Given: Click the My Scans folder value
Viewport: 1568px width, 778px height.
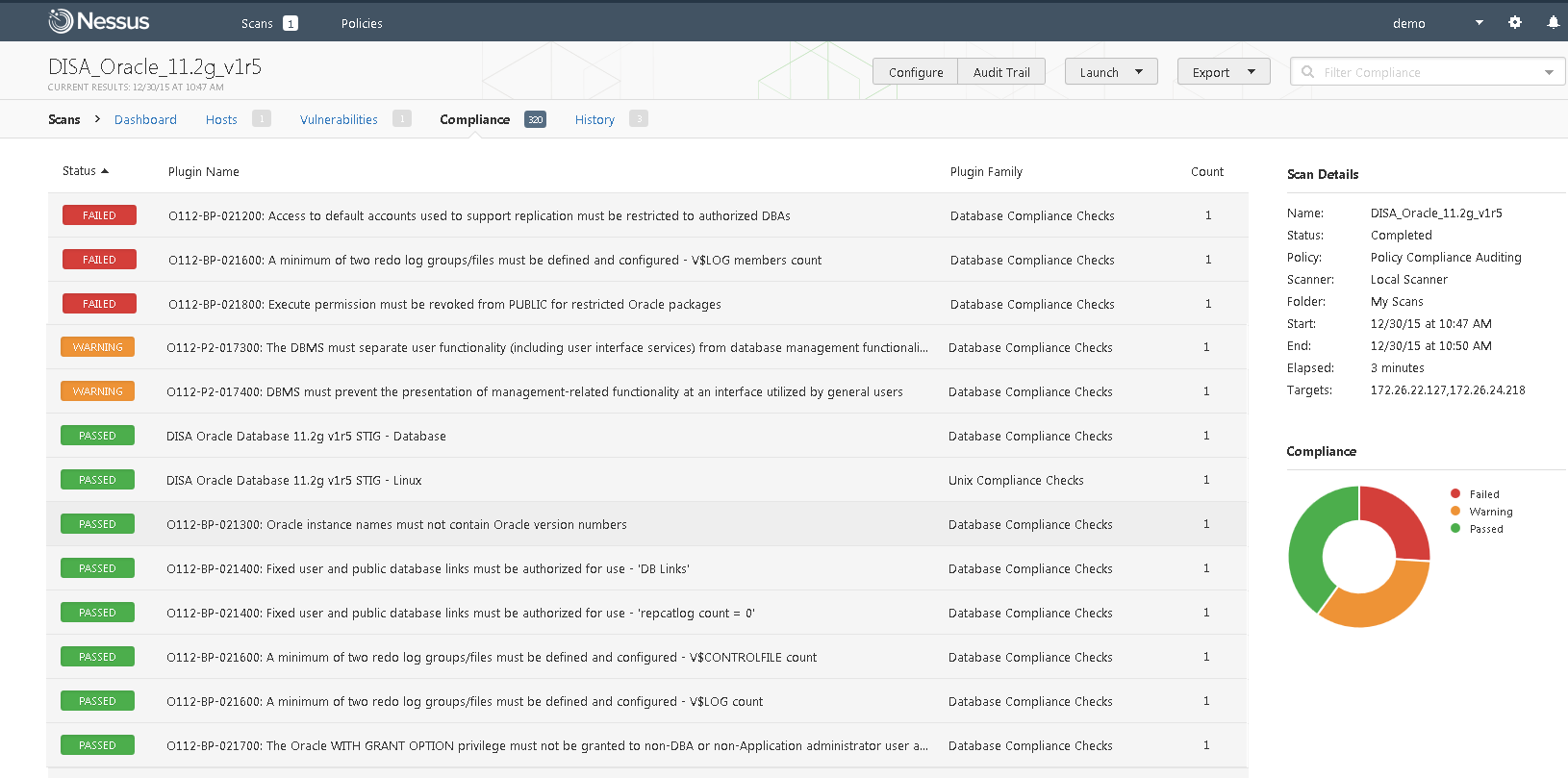Looking at the screenshot, I should pos(1397,301).
